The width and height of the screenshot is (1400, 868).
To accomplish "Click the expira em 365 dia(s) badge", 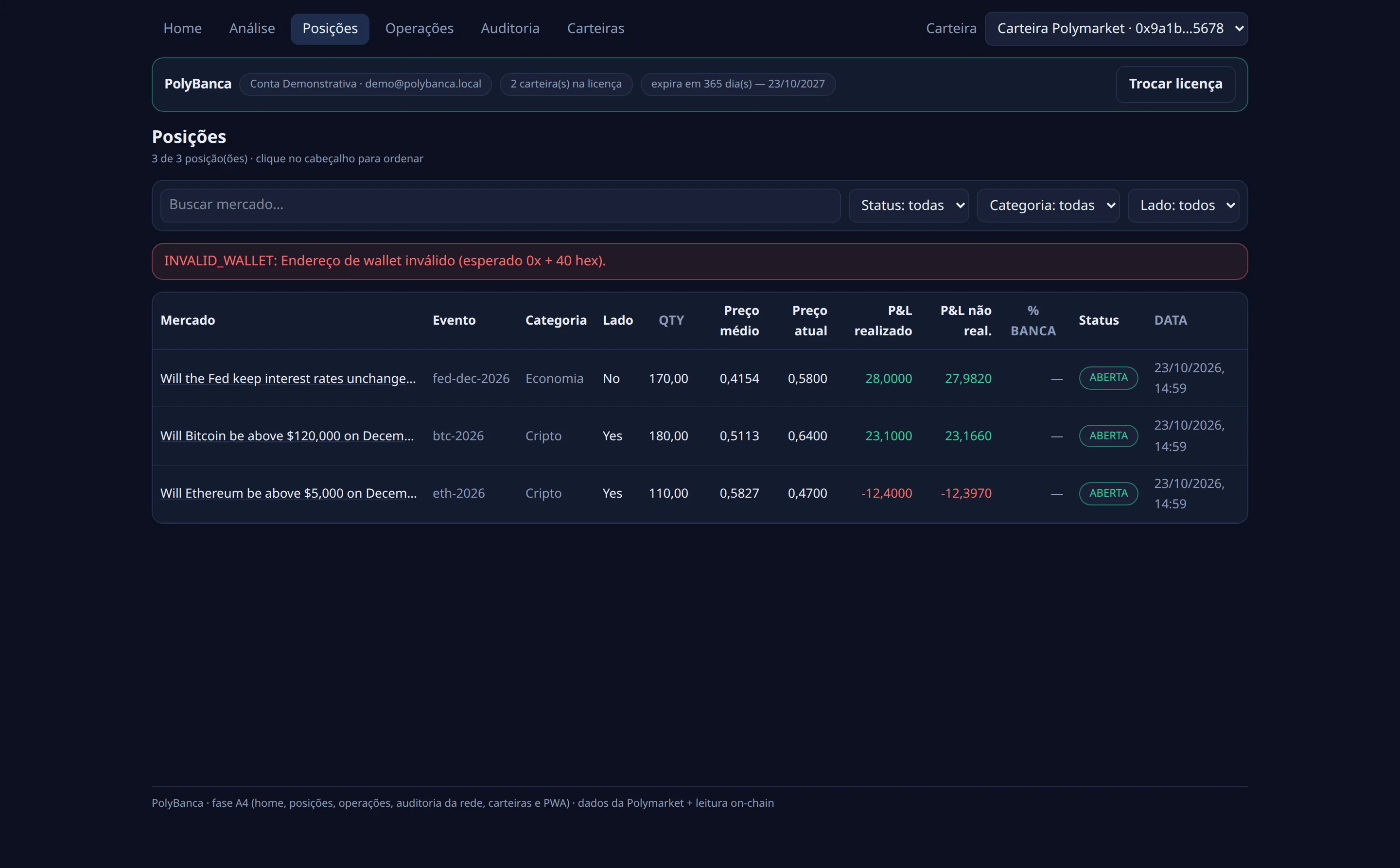I will point(737,85).
